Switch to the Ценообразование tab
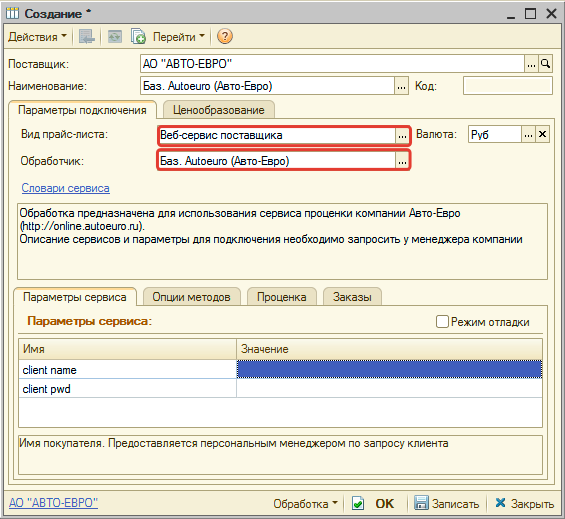Viewport: 565px width, 519px height. pyautogui.click(x=219, y=110)
